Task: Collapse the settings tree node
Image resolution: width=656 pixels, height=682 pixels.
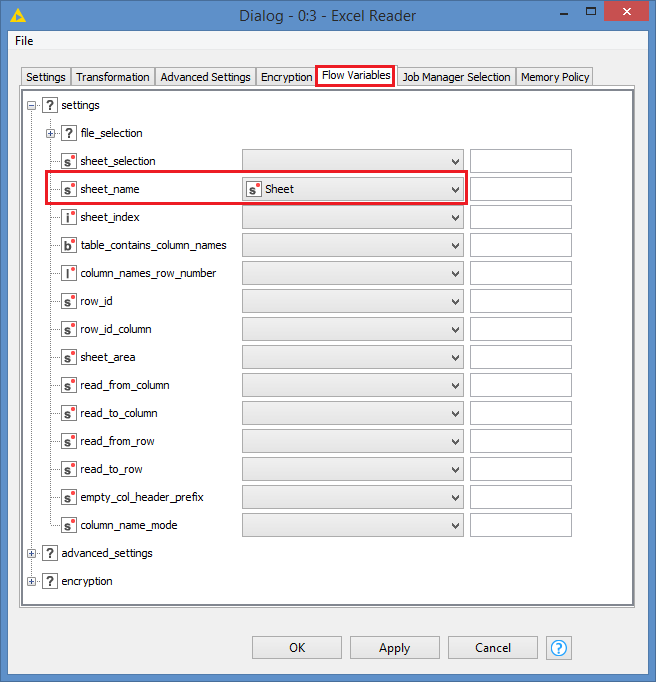Action: click(x=31, y=105)
